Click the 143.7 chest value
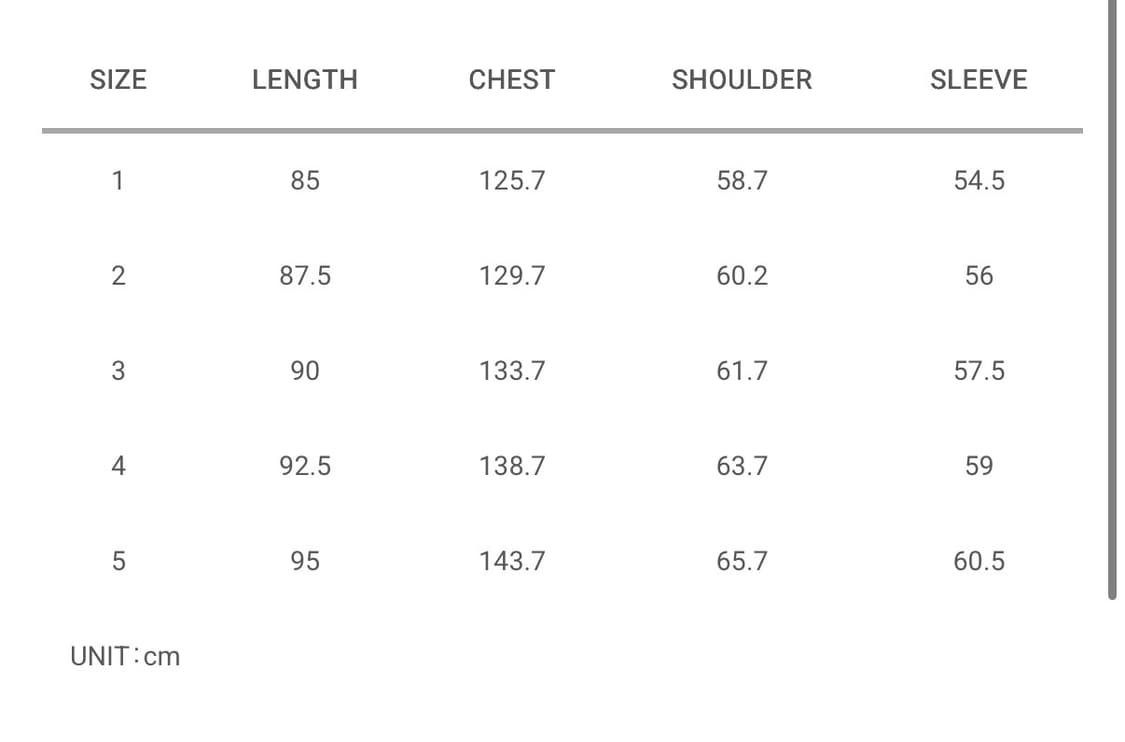Screen dimensions: 1125x742 pyautogui.click(x=511, y=561)
